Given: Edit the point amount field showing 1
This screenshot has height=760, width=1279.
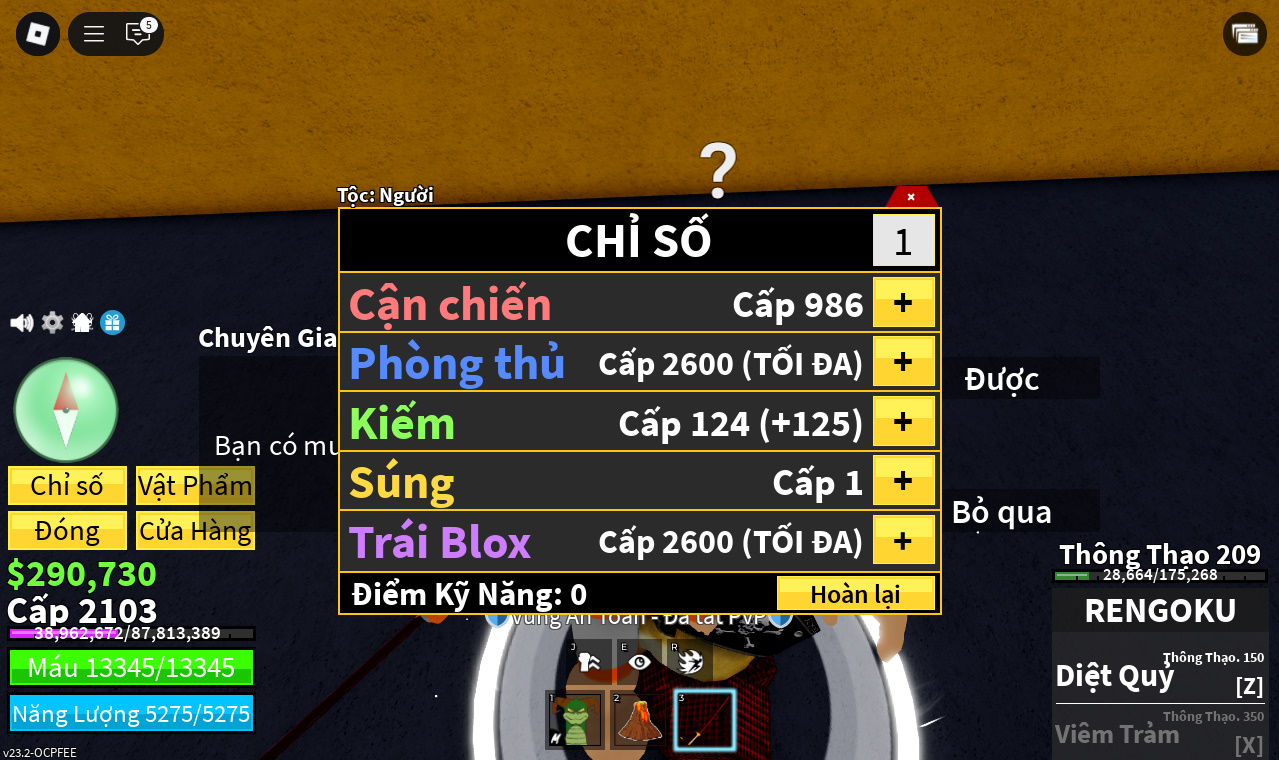Looking at the screenshot, I should coord(904,241).
